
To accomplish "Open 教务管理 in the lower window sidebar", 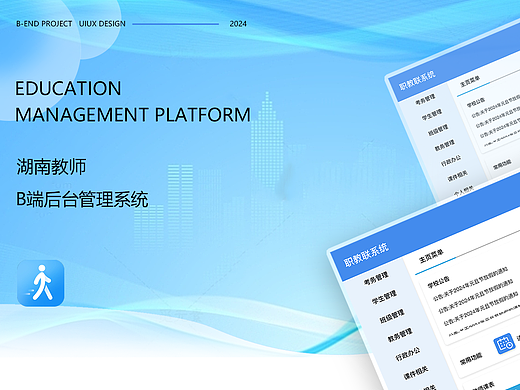I will coord(400,335).
